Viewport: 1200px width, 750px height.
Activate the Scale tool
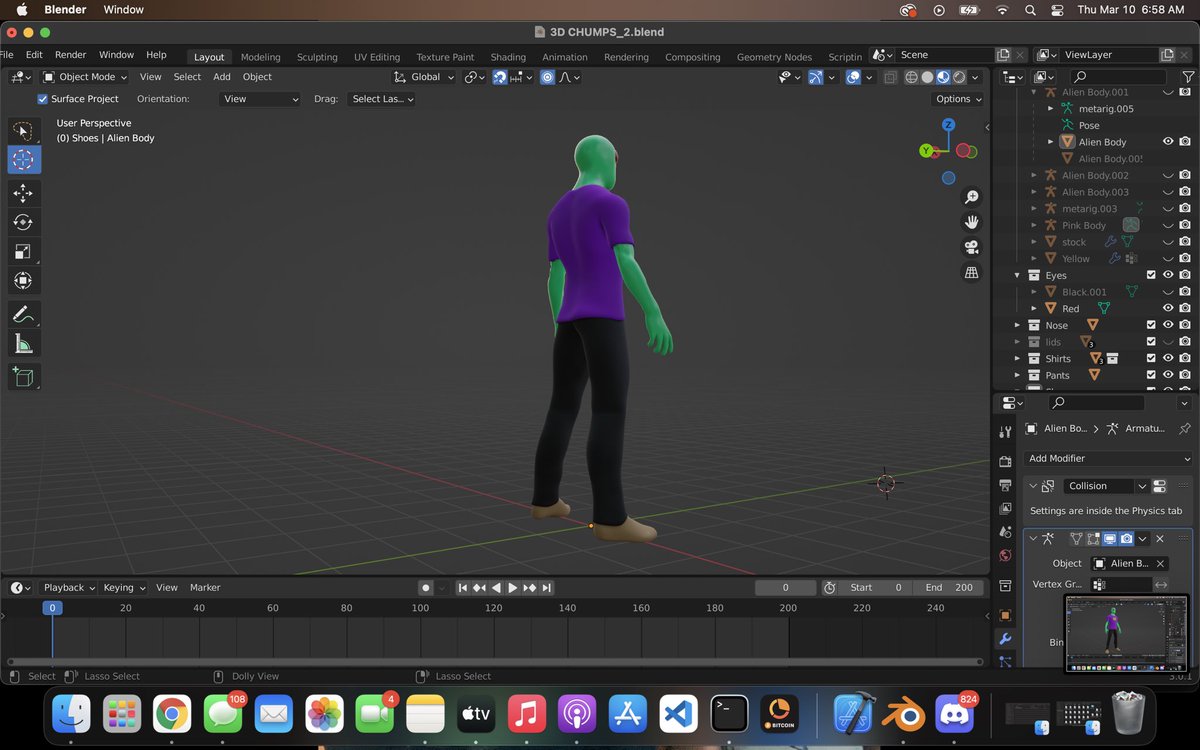point(24,252)
